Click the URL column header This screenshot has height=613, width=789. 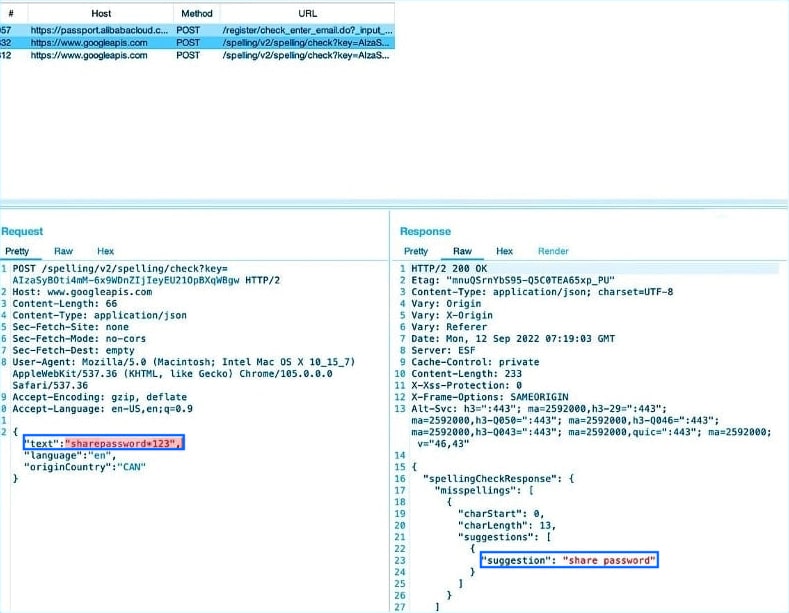tap(307, 14)
